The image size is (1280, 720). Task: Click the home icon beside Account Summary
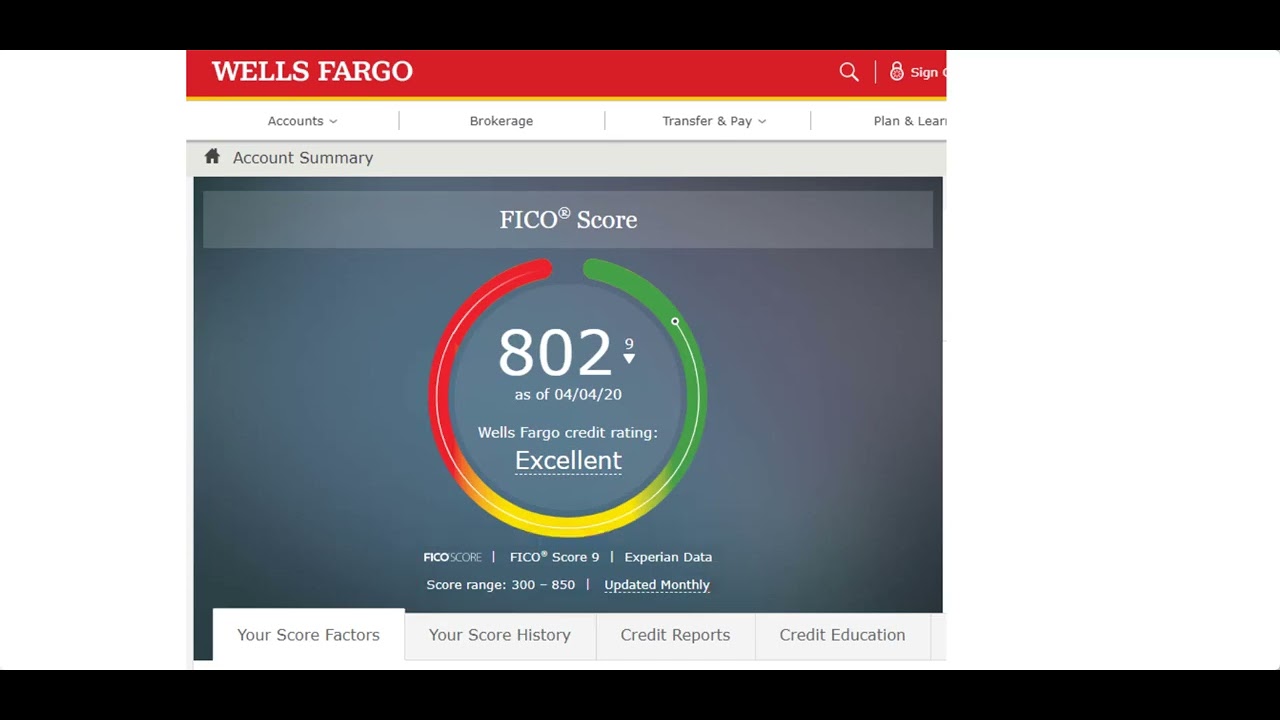212,156
